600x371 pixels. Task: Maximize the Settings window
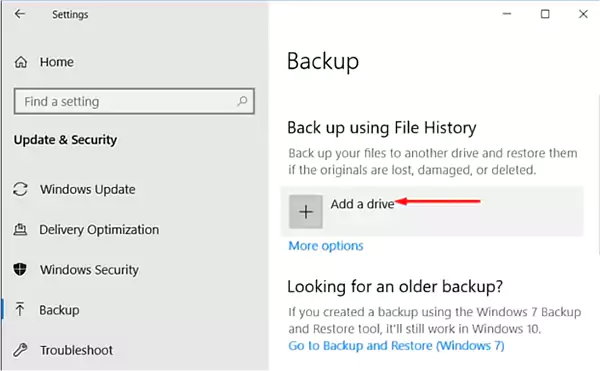pyautogui.click(x=545, y=14)
